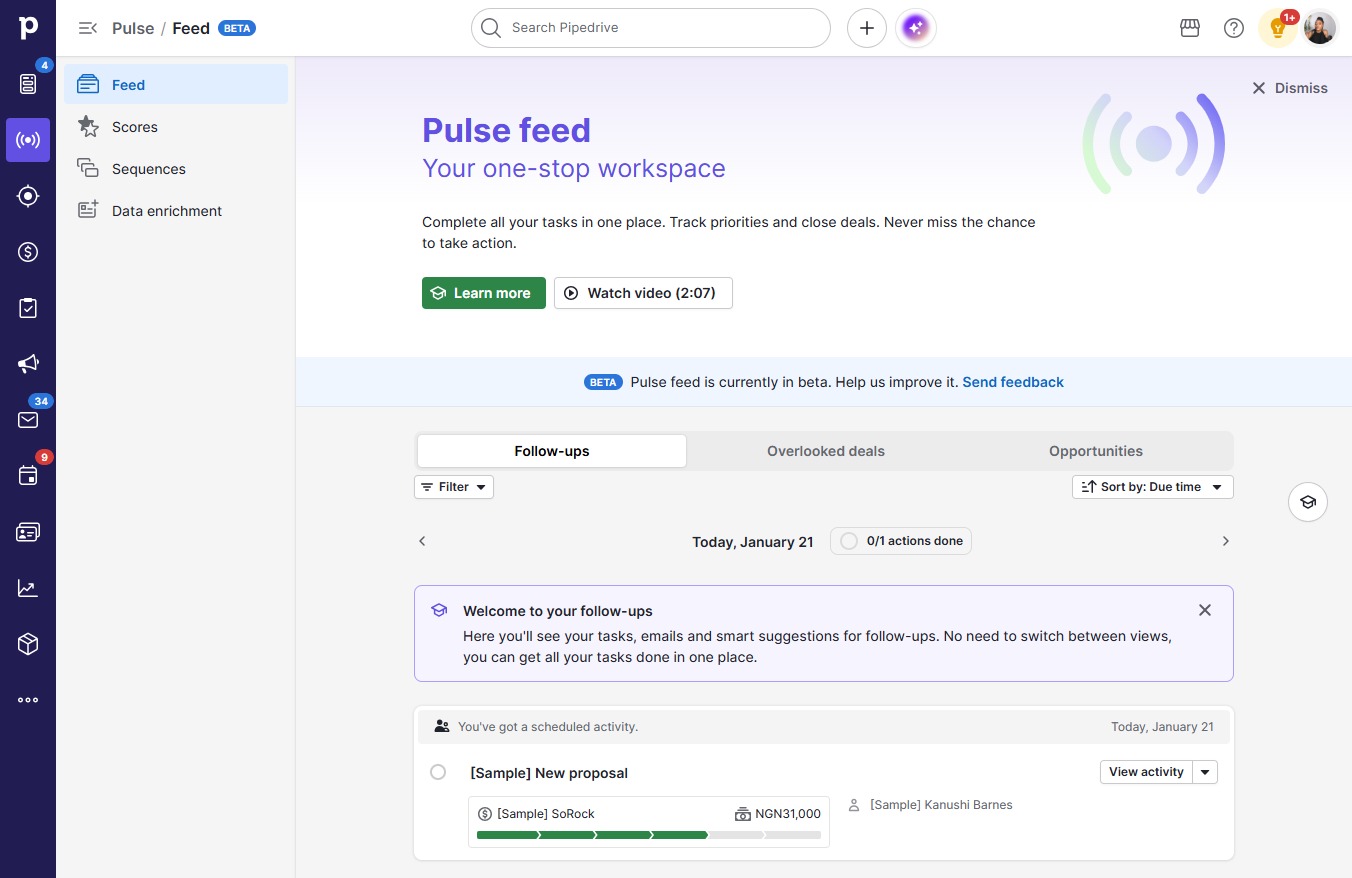
Task: Open the Marketplace store icon
Action: [x=1190, y=28]
